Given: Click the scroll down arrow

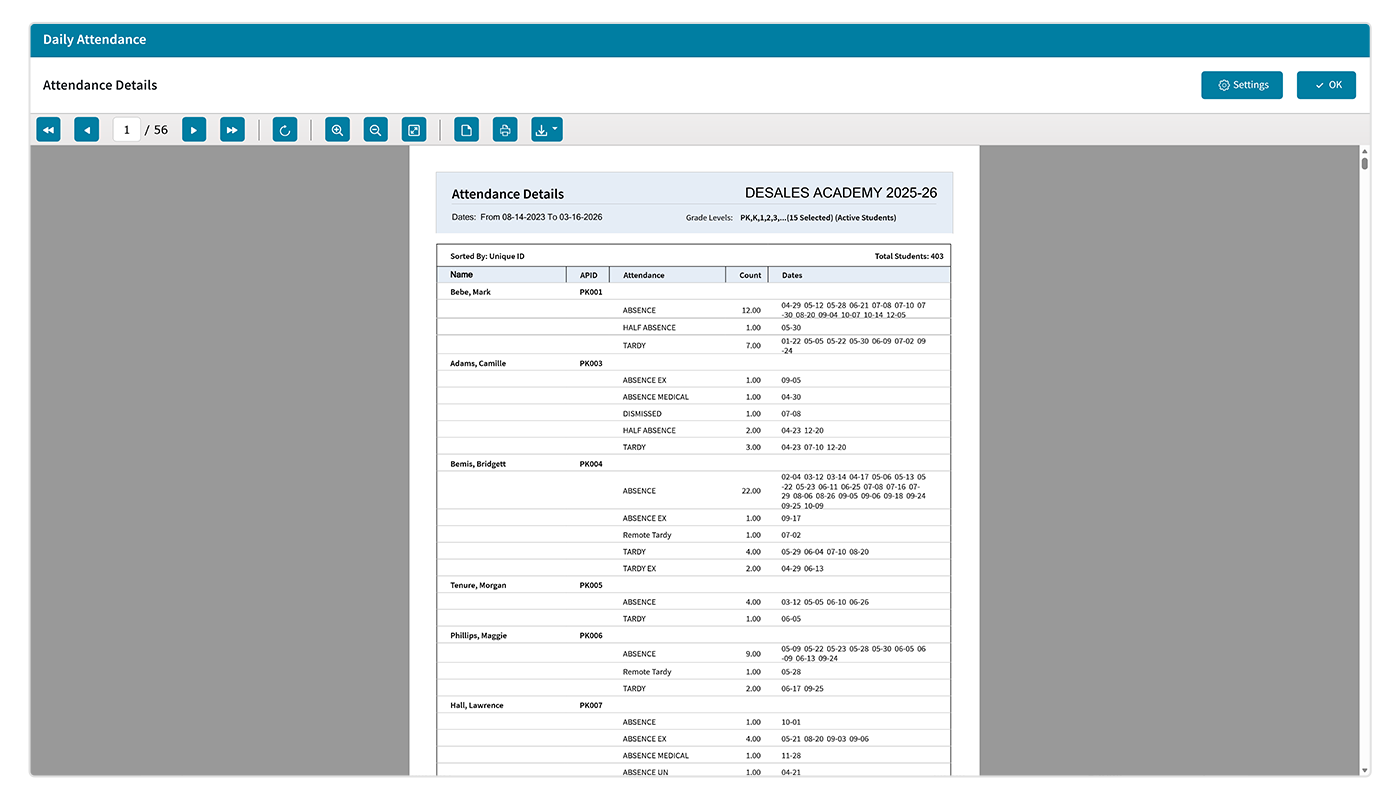Looking at the screenshot, I should [1364, 770].
